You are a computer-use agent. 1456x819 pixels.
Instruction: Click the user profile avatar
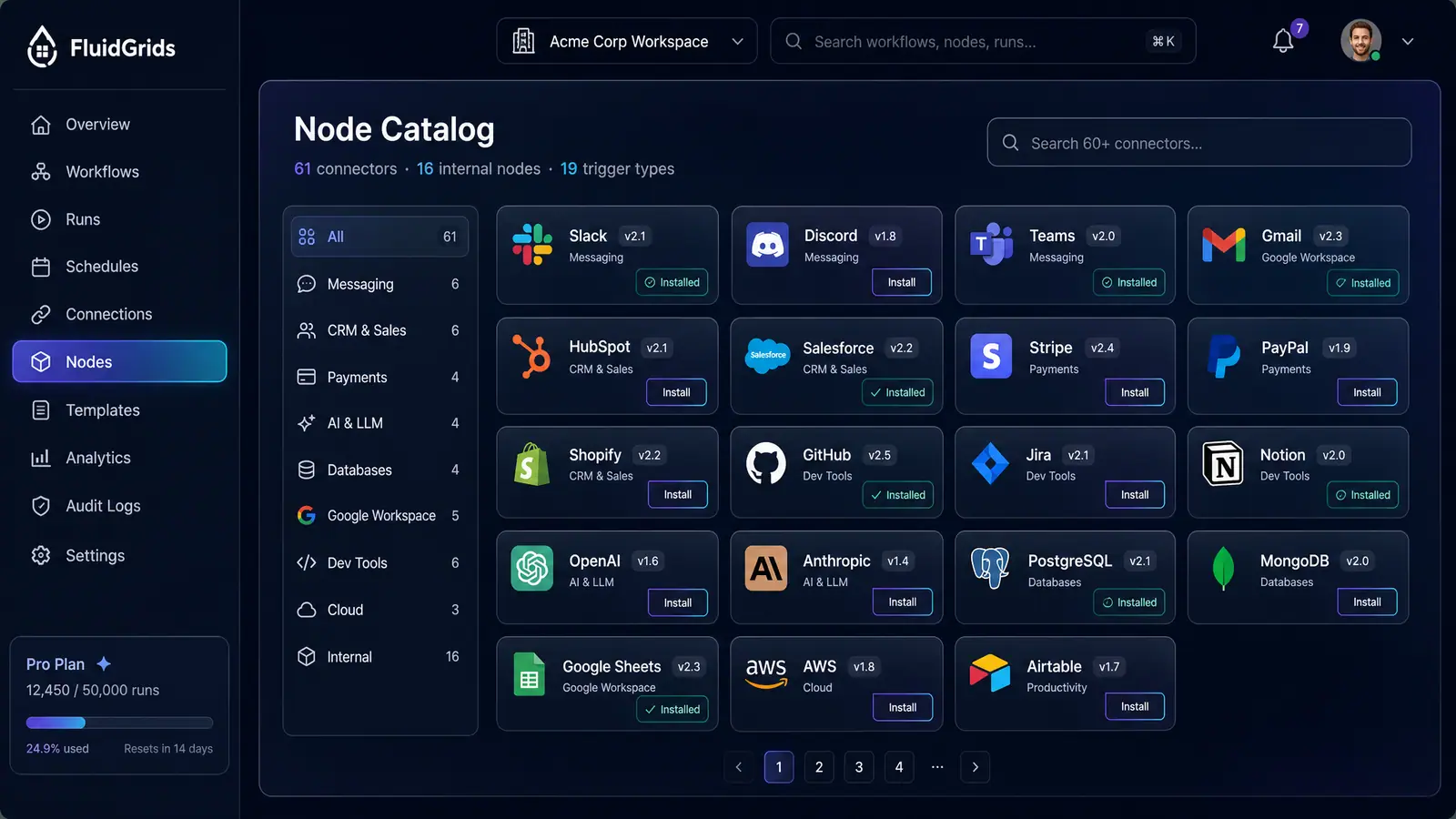click(x=1360, y=41)
